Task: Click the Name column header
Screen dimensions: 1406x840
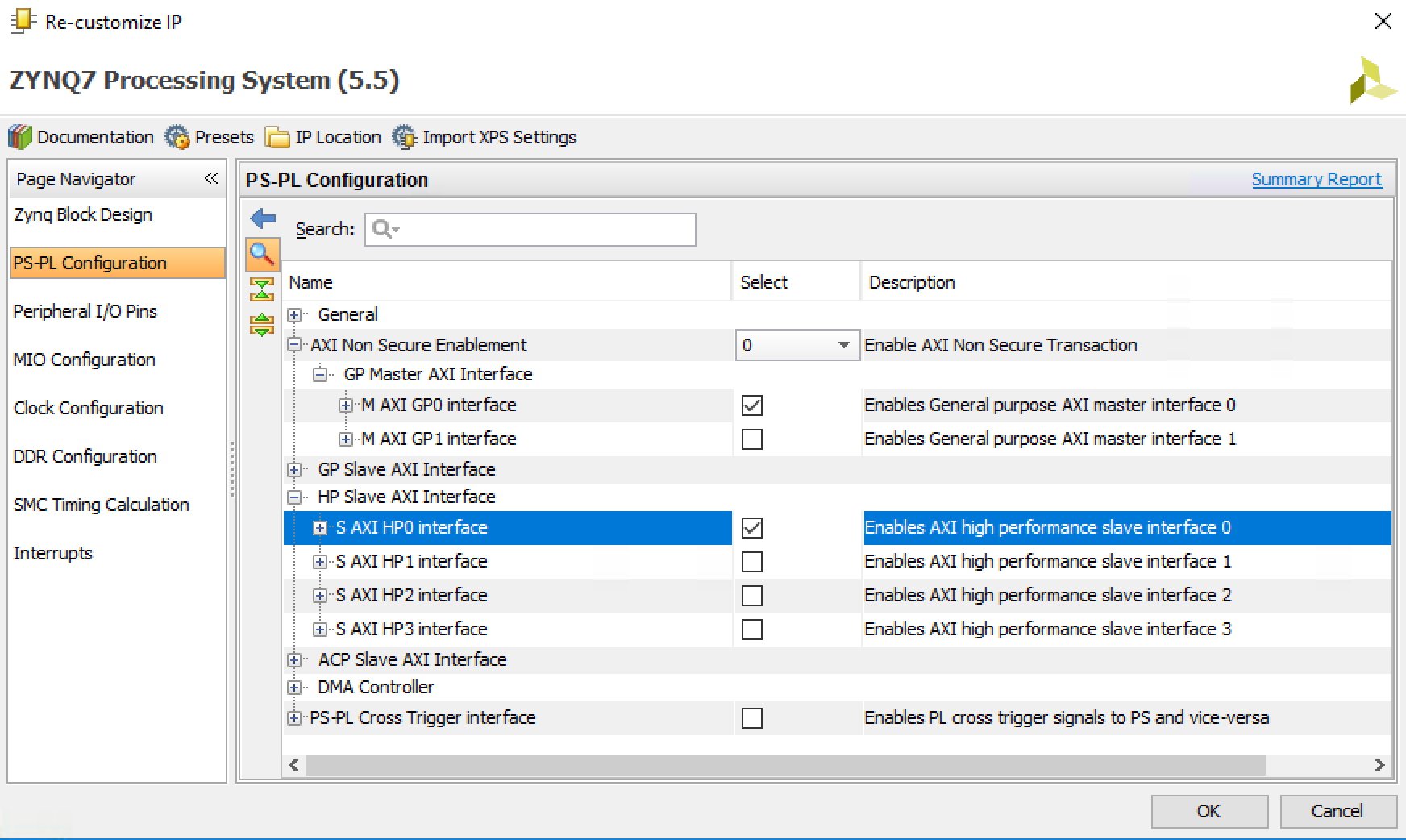Action: tap(507, 282)
